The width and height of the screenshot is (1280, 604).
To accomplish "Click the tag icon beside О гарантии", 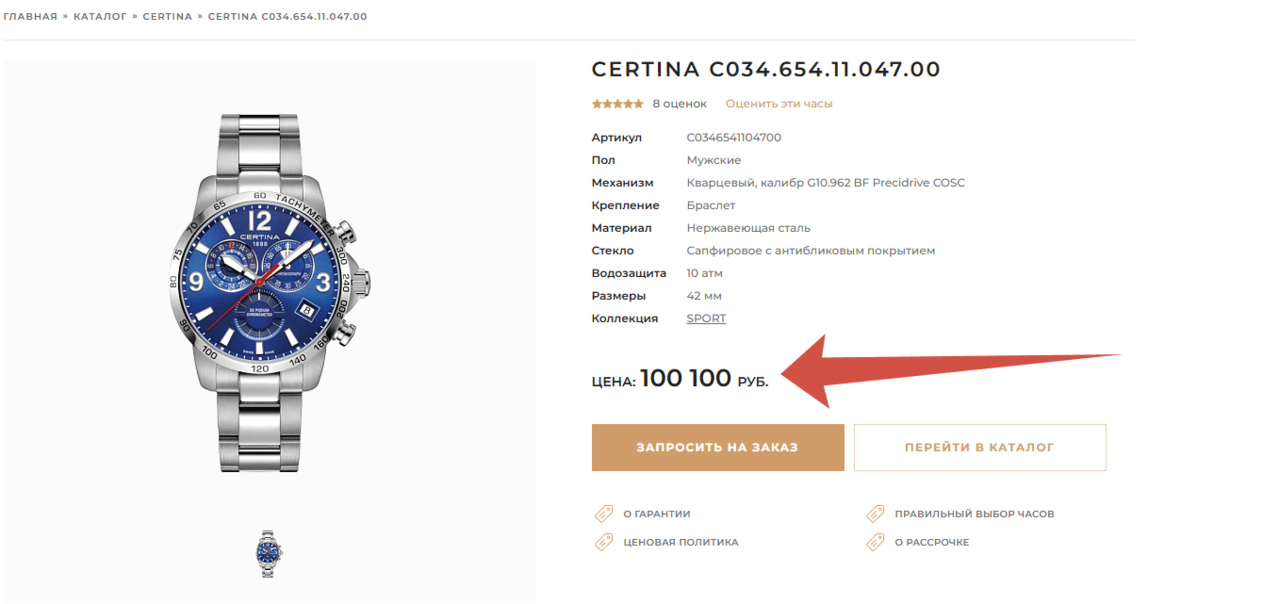I will (x=603, y=514).
